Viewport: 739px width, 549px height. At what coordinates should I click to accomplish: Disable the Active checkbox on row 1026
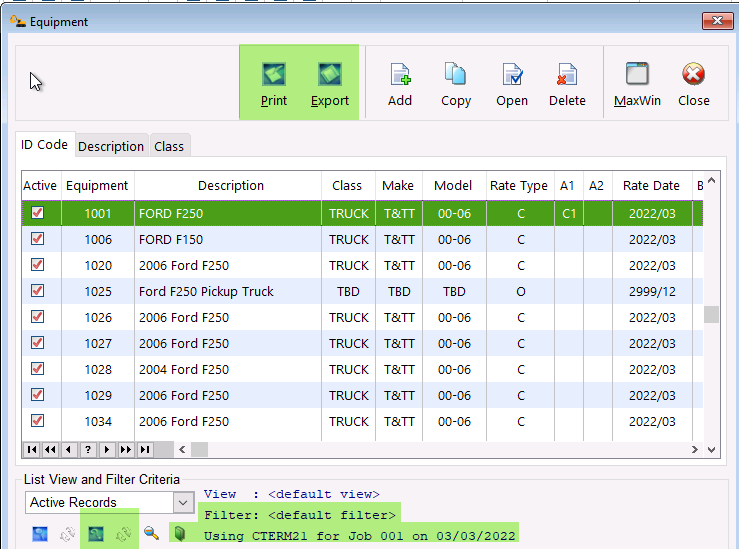[x=38, y=317]
